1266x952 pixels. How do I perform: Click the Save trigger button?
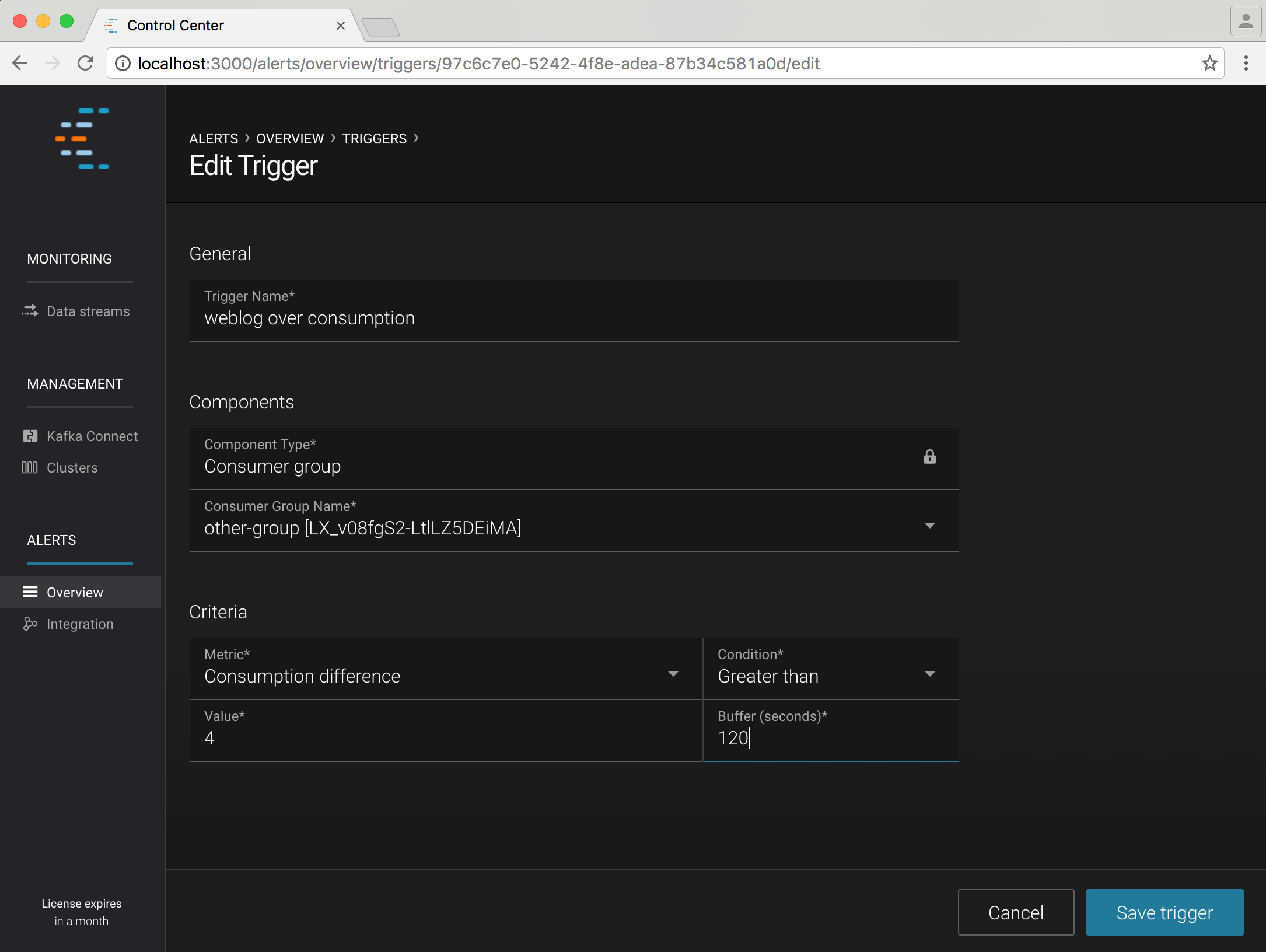(x=1164, y=912)
